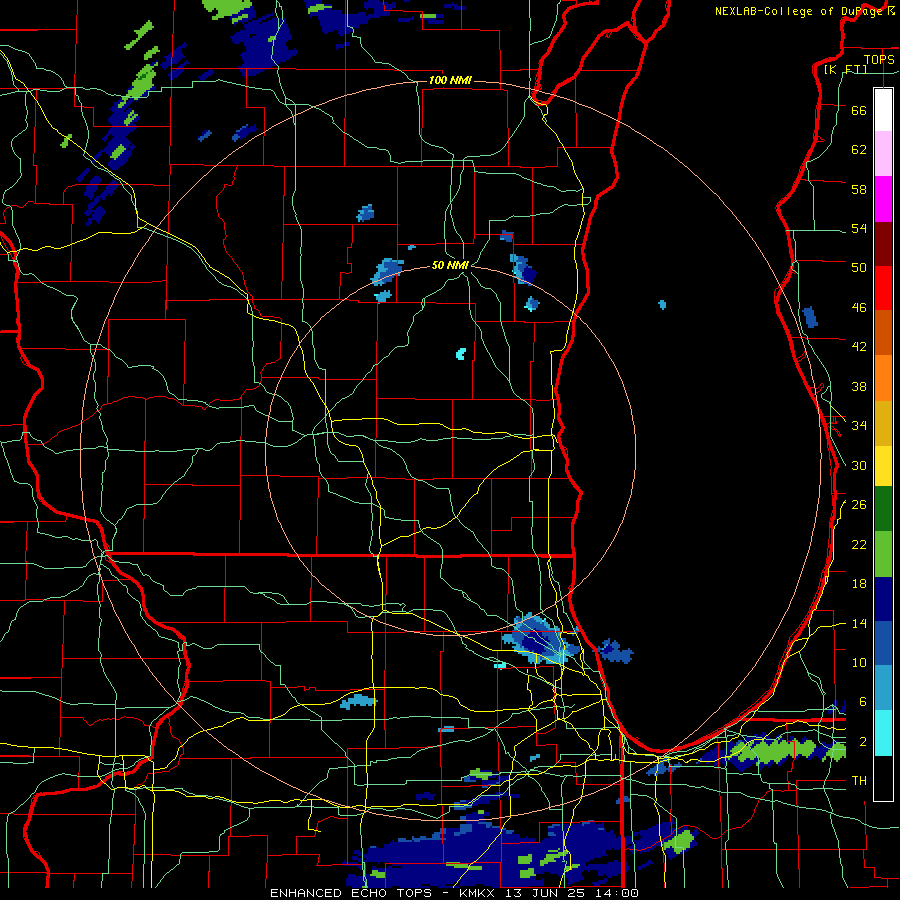Click the legend value "6"
This screenshot has height=900, width=900.
pyautogui.click(x=862, y=702)
